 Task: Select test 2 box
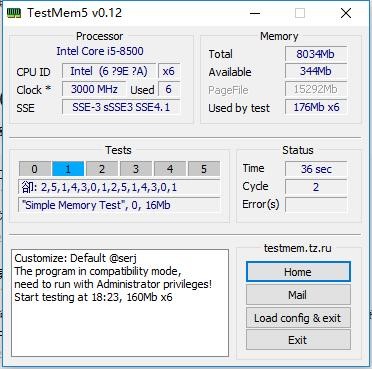click(x=102, y=169)
